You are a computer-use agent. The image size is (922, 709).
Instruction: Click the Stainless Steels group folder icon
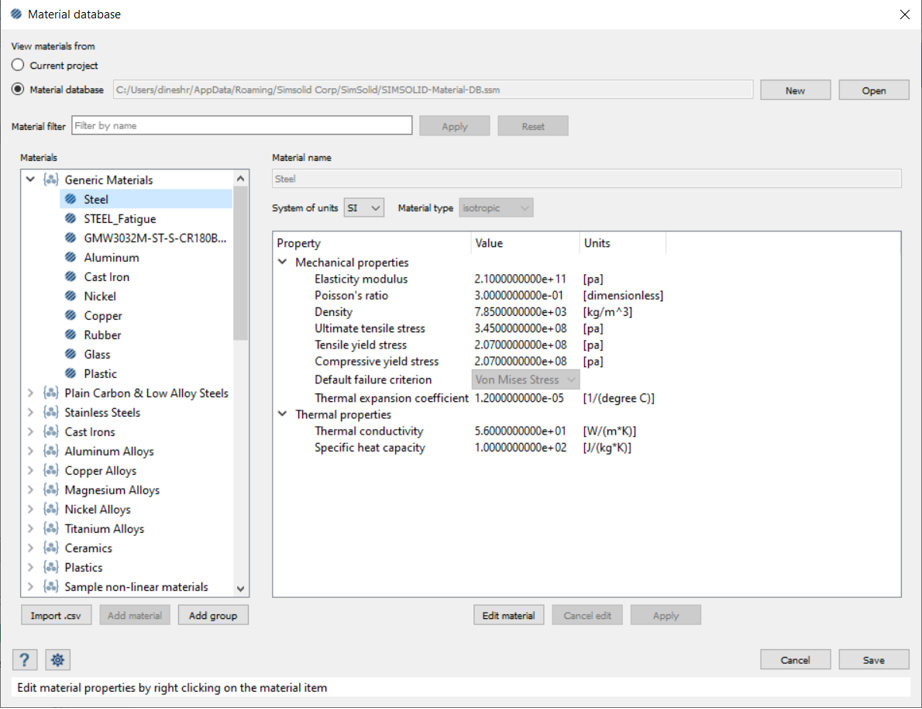point(51,413)
